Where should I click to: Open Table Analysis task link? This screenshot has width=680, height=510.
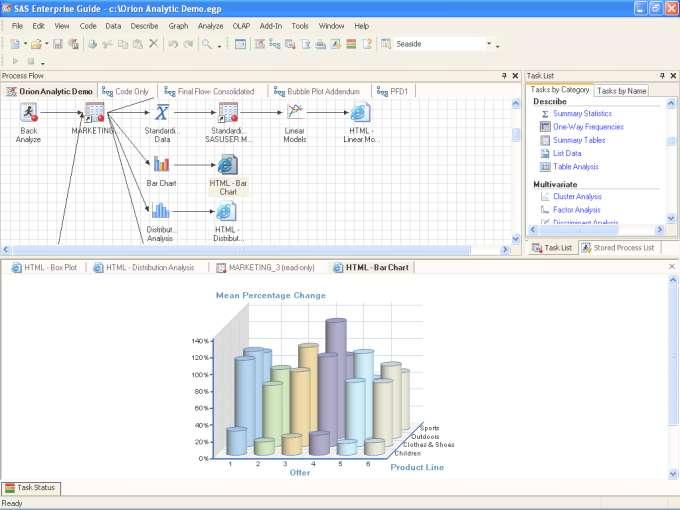575,167
